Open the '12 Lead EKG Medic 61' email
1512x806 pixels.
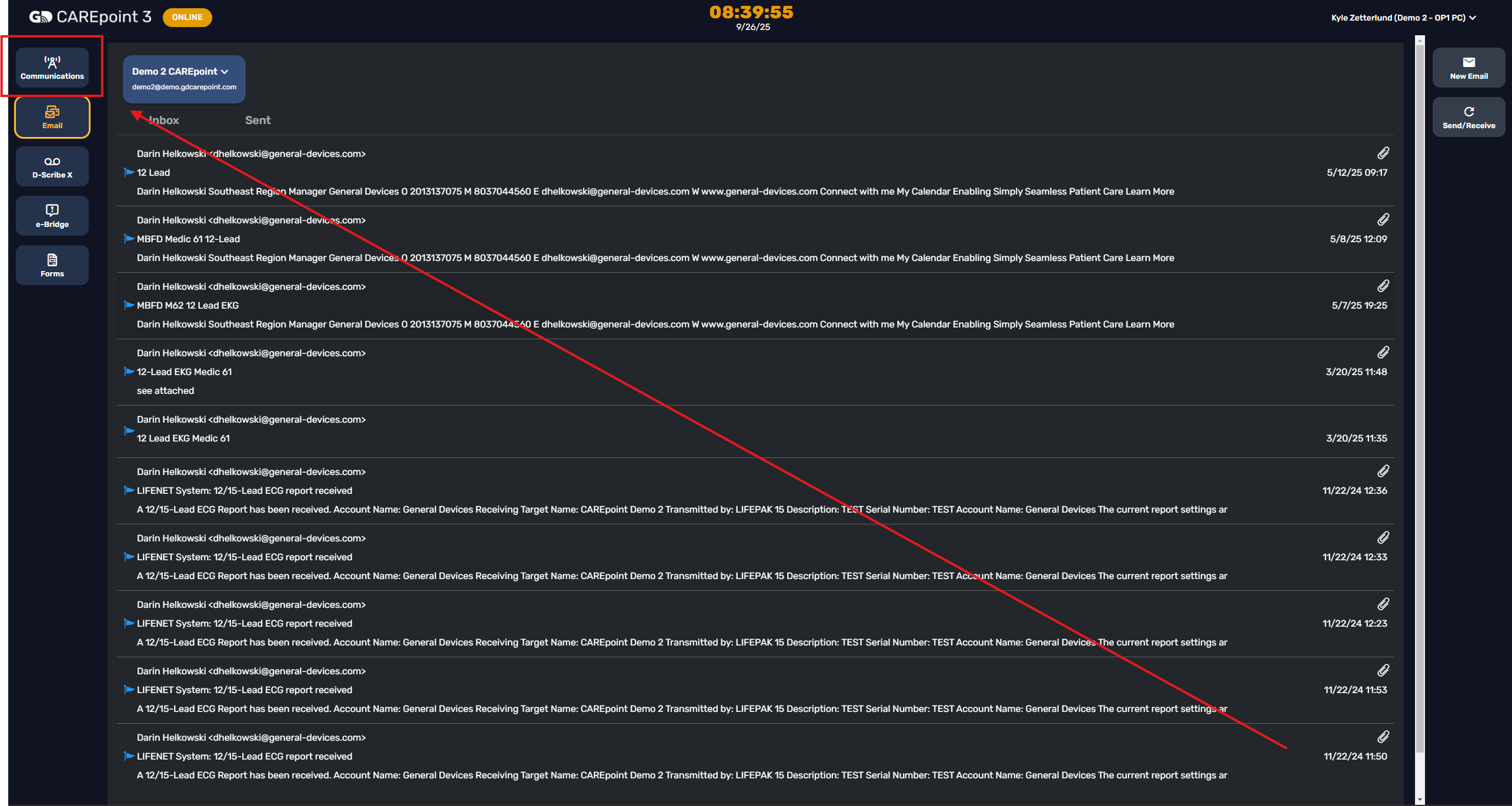click(x=755, y=431)
